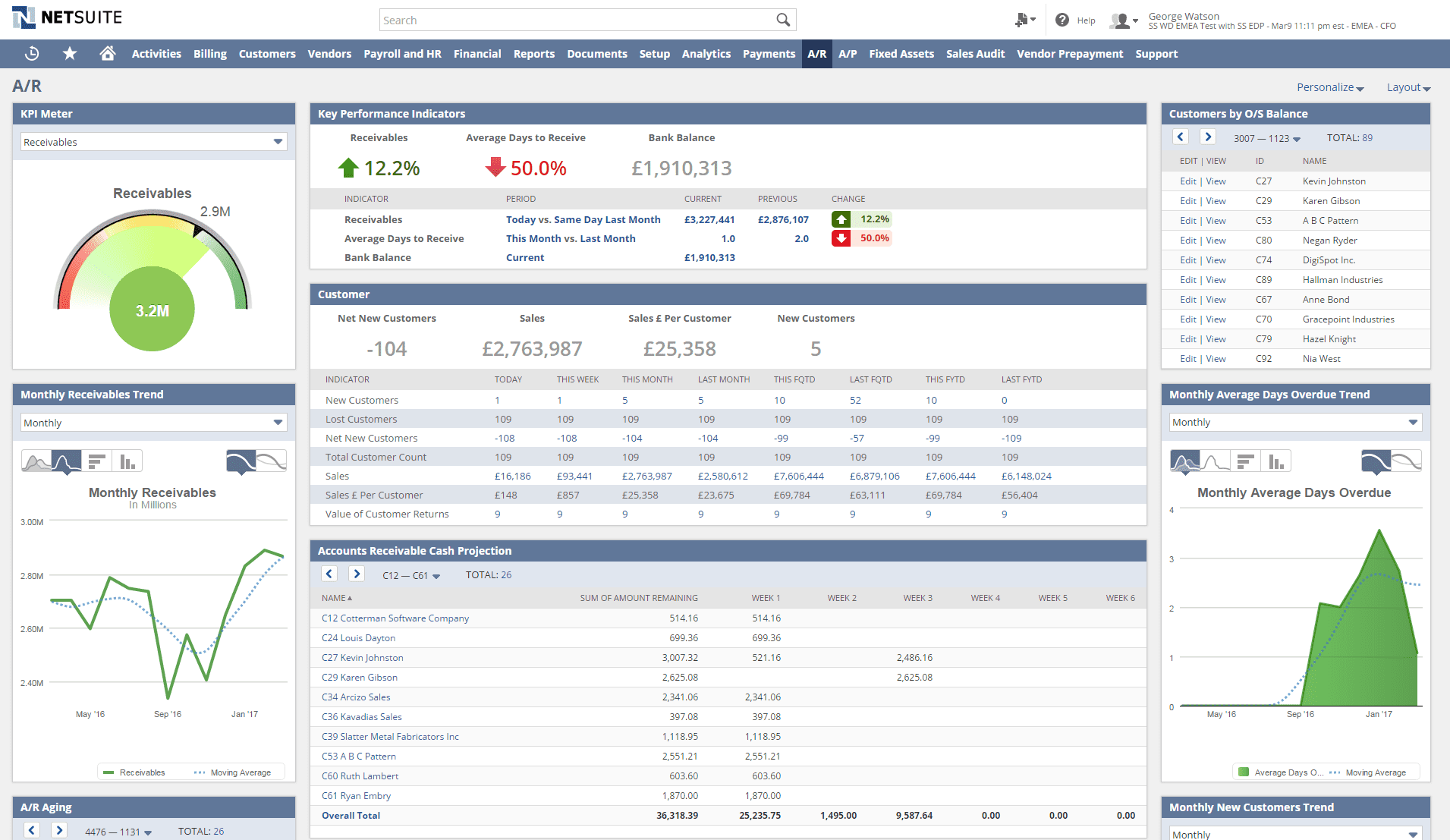This screenshot has width=1450, height=840.
Task: Go to next page in A/R Aging
Action: (59, 830)
